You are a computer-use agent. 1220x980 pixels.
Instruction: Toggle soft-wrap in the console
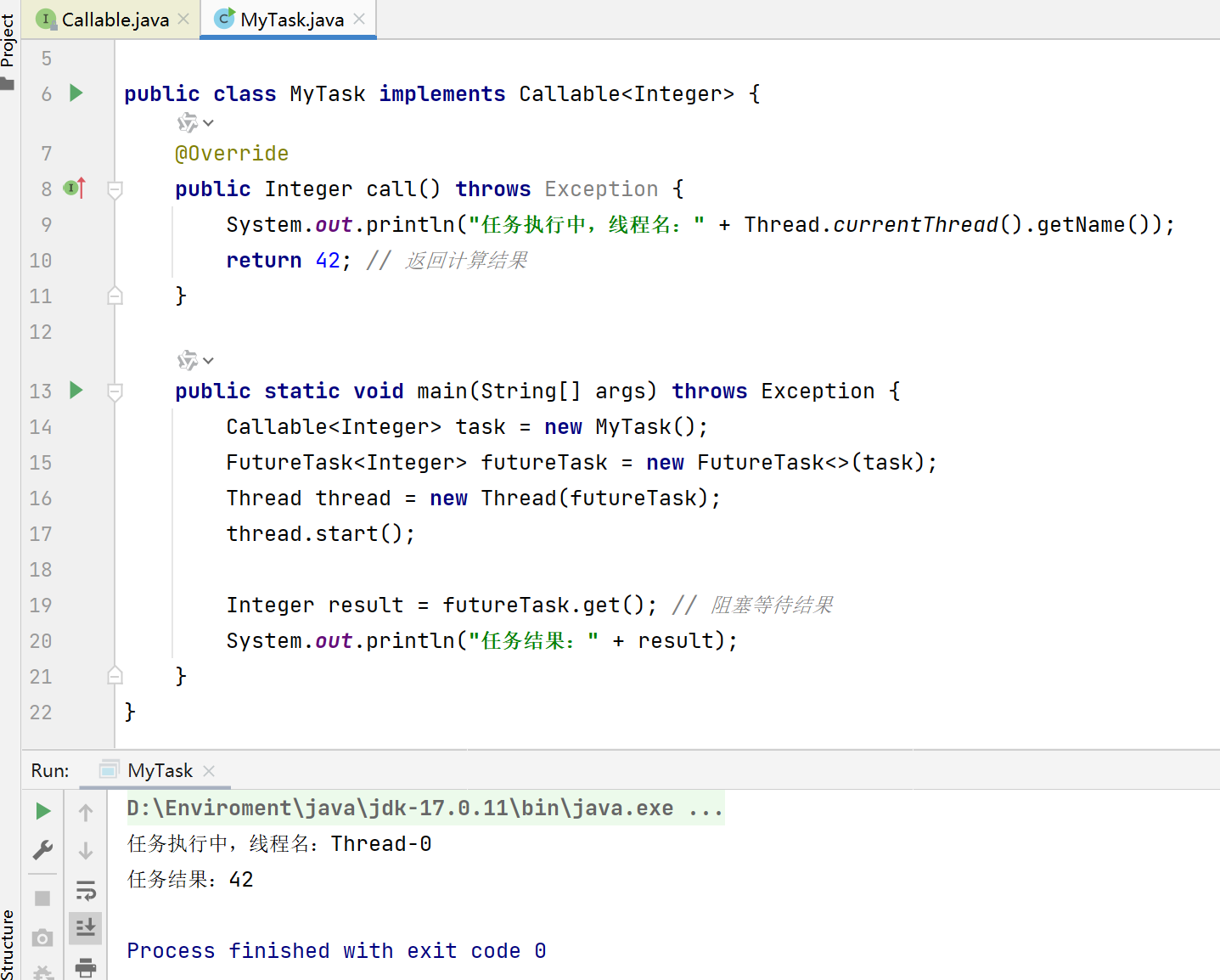click(x=86, y=890)
